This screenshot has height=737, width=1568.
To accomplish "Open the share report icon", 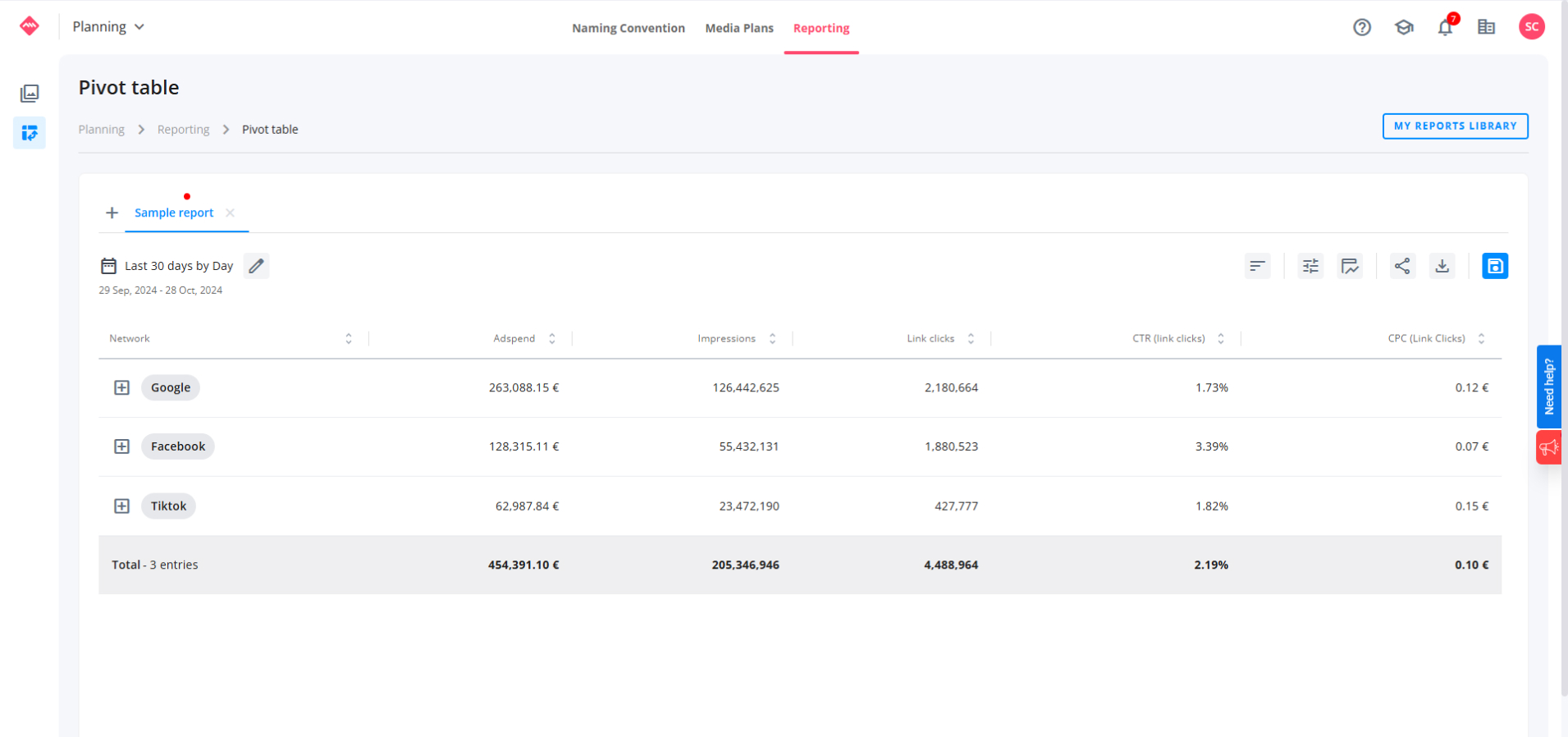I will [x=1402, y=266].
